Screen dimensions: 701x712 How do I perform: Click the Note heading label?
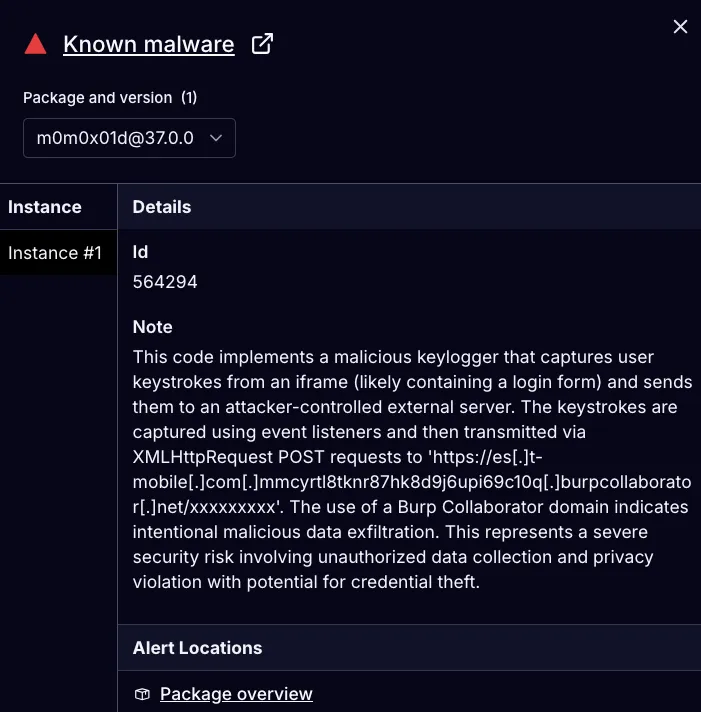pyautogui.click(x=152, y=327)
